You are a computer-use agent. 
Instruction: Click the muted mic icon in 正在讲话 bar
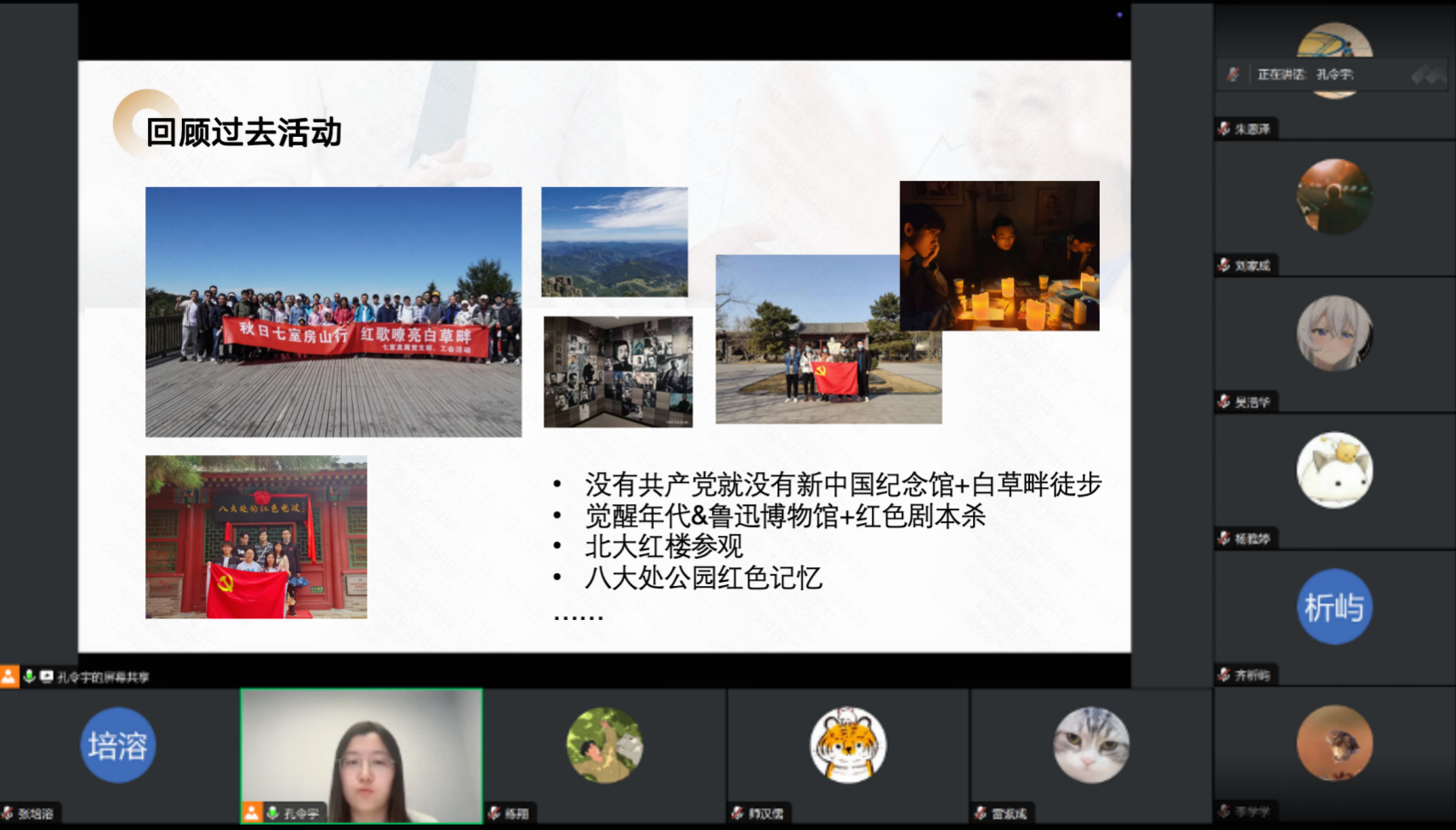tap(1233, 75)
